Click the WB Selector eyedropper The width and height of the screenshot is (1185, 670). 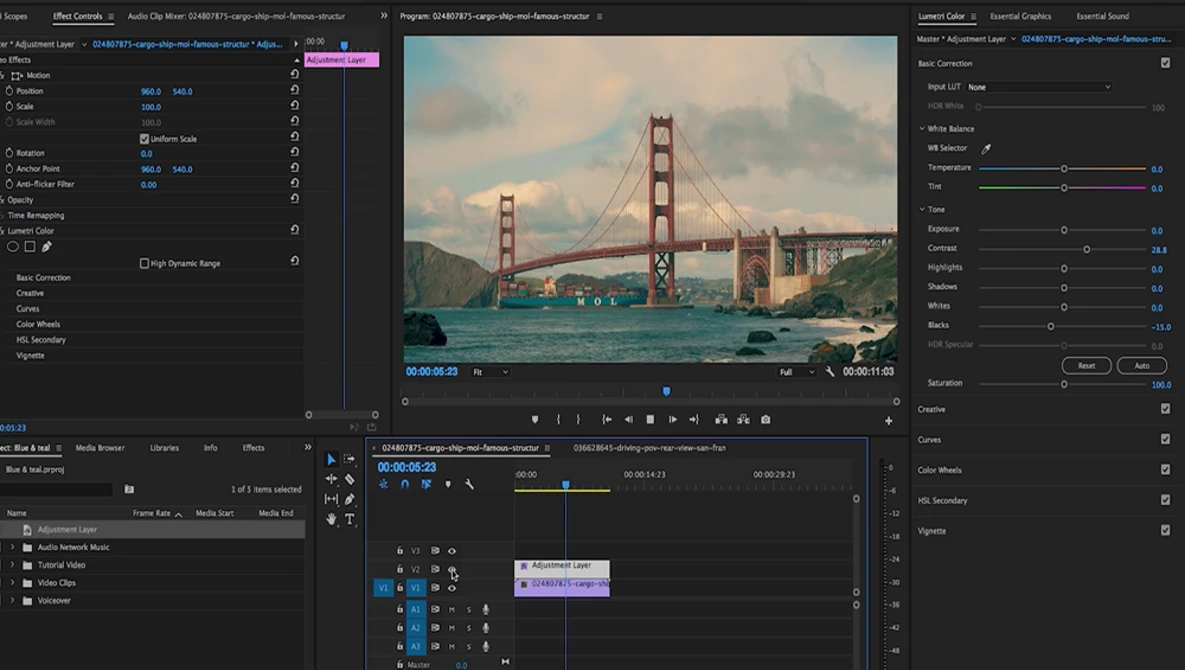(x=986, y=149)
